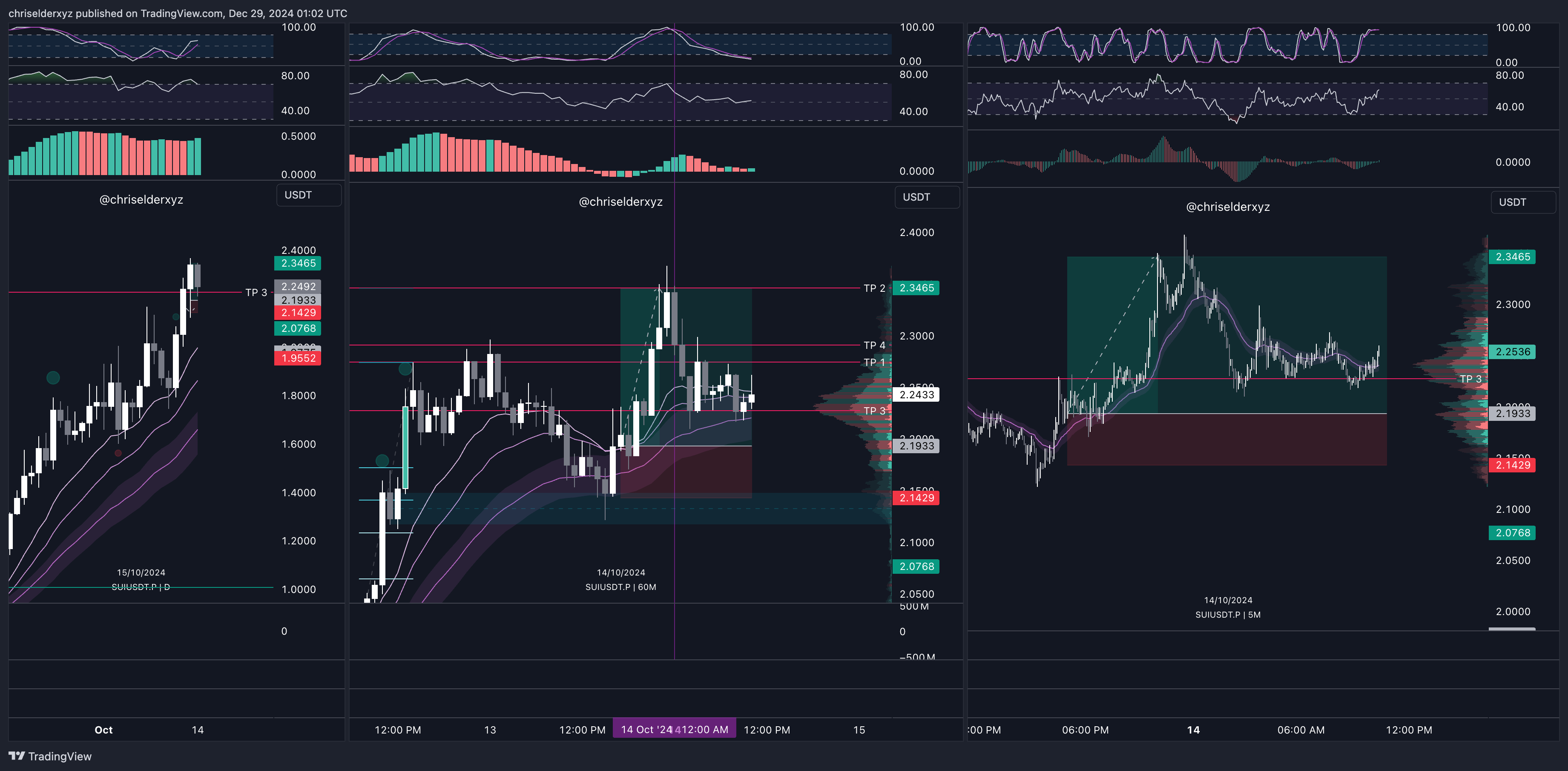Screen dimensions: 1568x771
Task: Click the purple 14 Oct '24 time label
Action: [674, 729]
